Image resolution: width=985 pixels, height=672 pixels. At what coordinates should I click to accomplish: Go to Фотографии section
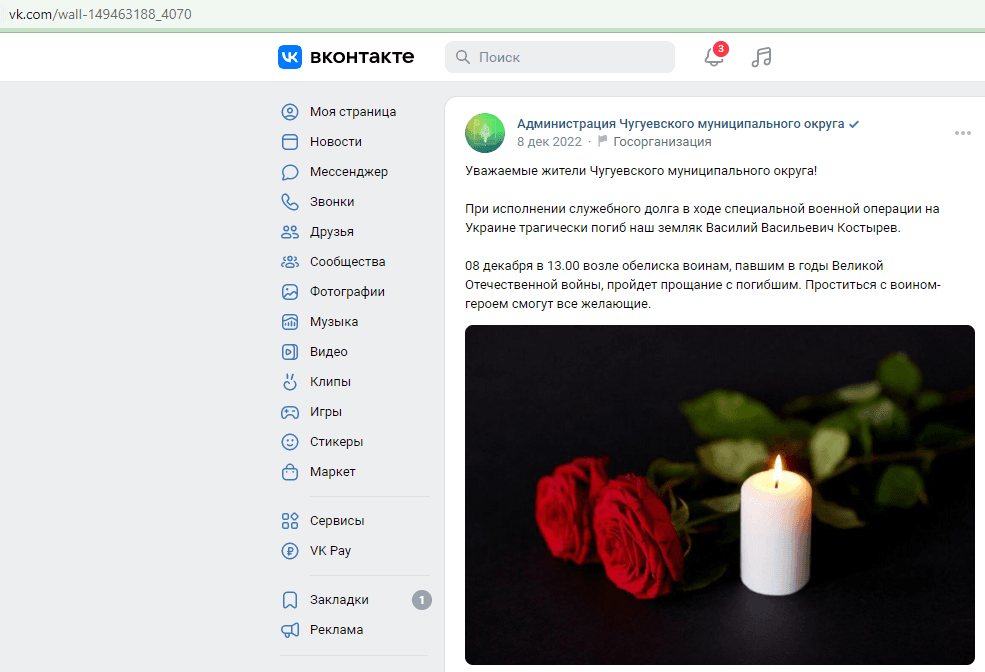point(347,292)
